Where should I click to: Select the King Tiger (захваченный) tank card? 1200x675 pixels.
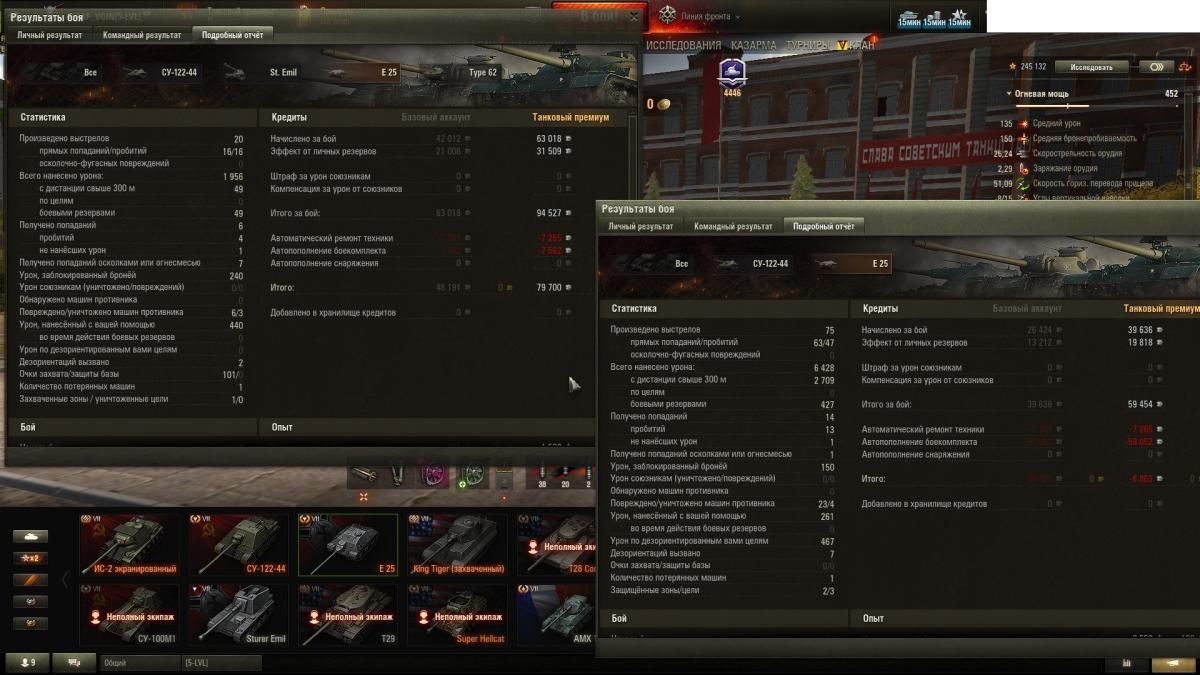click(457, 545)
